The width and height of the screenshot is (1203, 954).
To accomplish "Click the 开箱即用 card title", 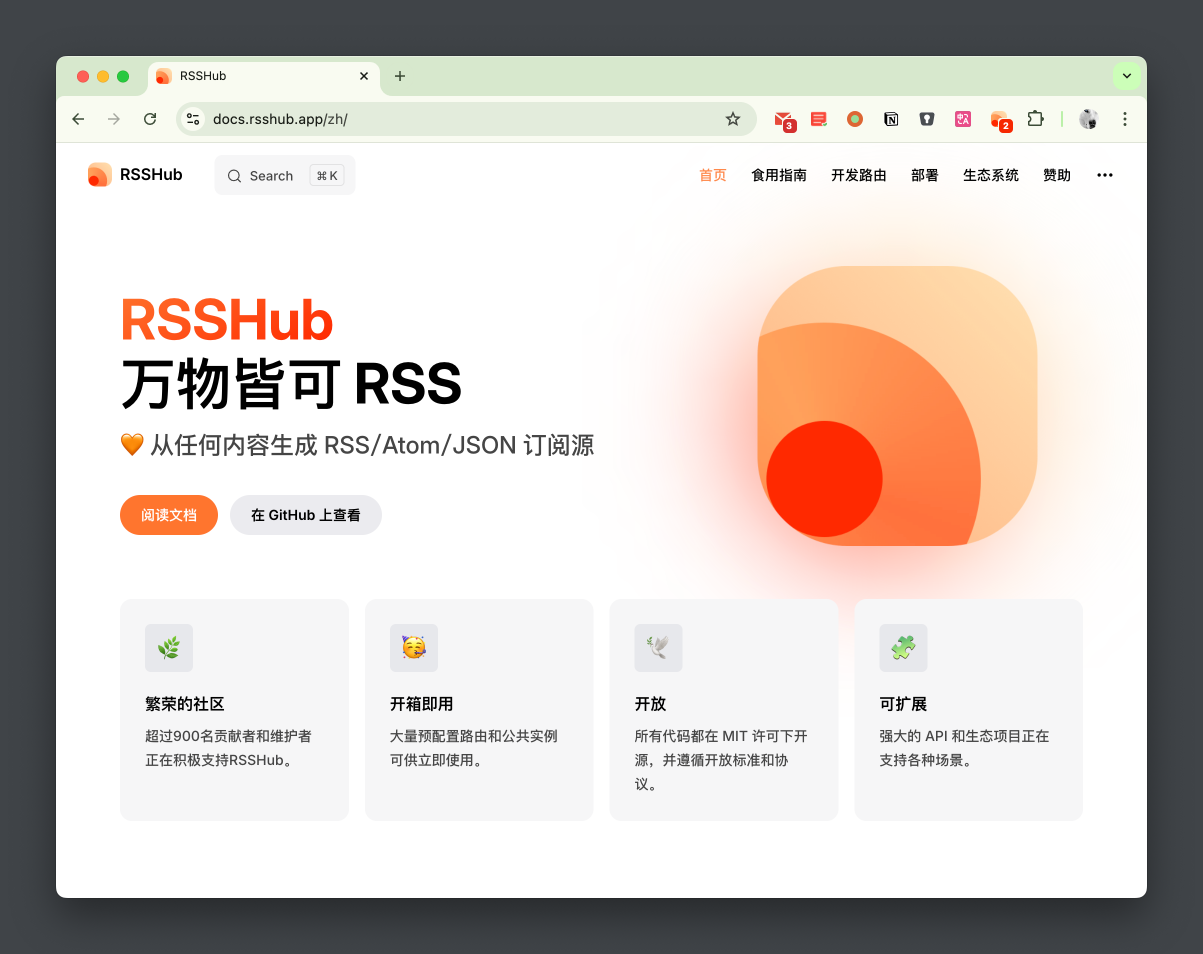I will 422,704.
